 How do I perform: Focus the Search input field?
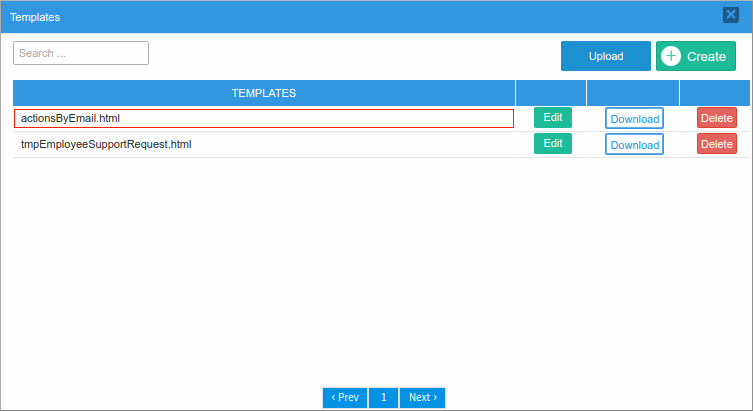(x=81, y=53)
